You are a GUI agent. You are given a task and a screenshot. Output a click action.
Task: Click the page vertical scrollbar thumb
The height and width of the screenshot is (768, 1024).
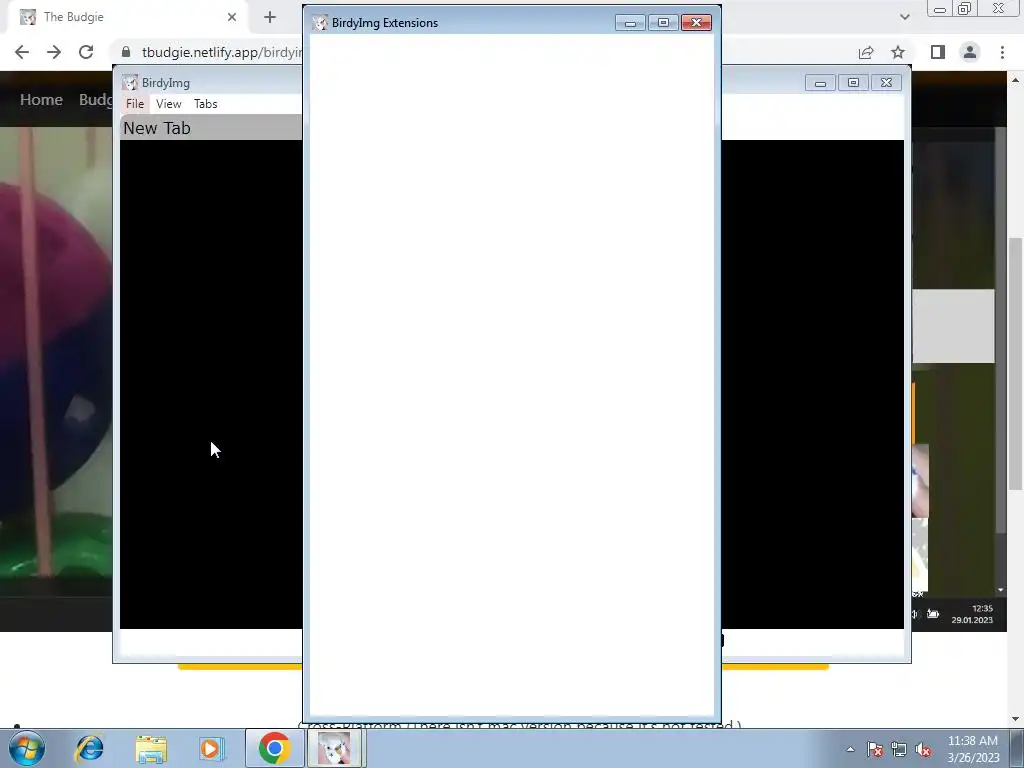coord(1016,363)
